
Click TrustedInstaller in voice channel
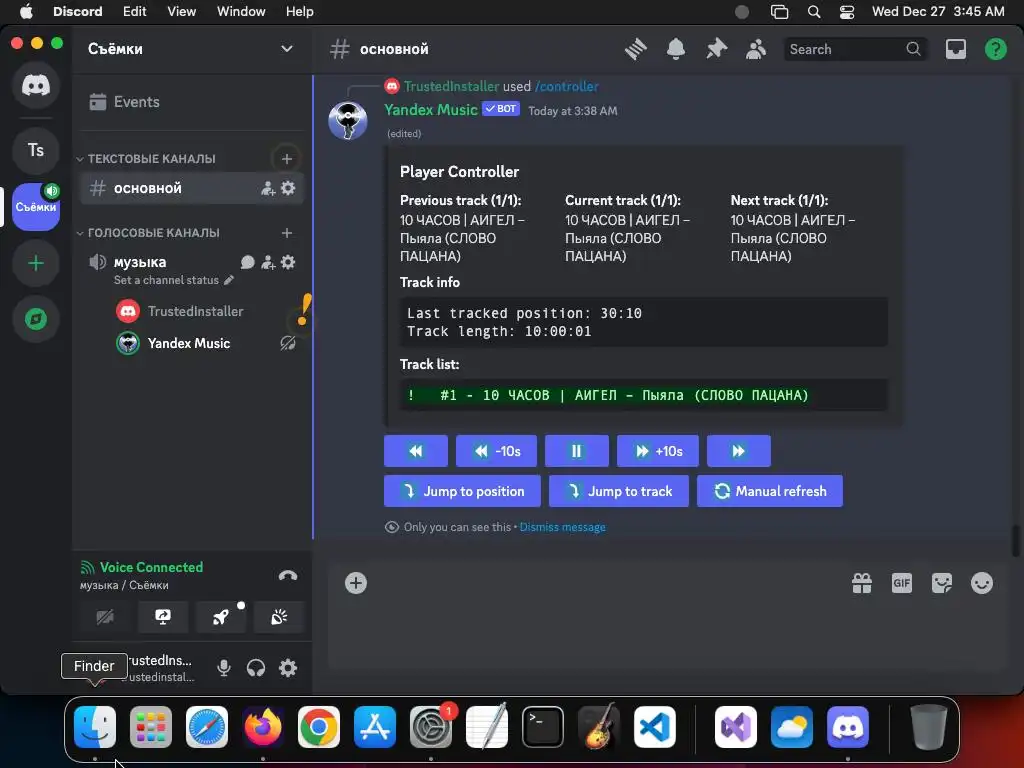196,312
